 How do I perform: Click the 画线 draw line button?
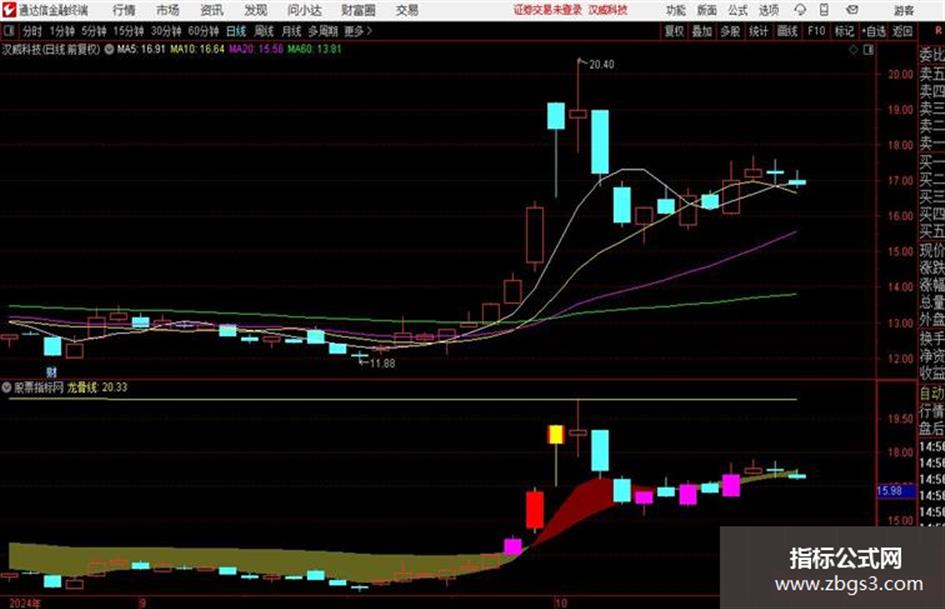tap(787, 31)
